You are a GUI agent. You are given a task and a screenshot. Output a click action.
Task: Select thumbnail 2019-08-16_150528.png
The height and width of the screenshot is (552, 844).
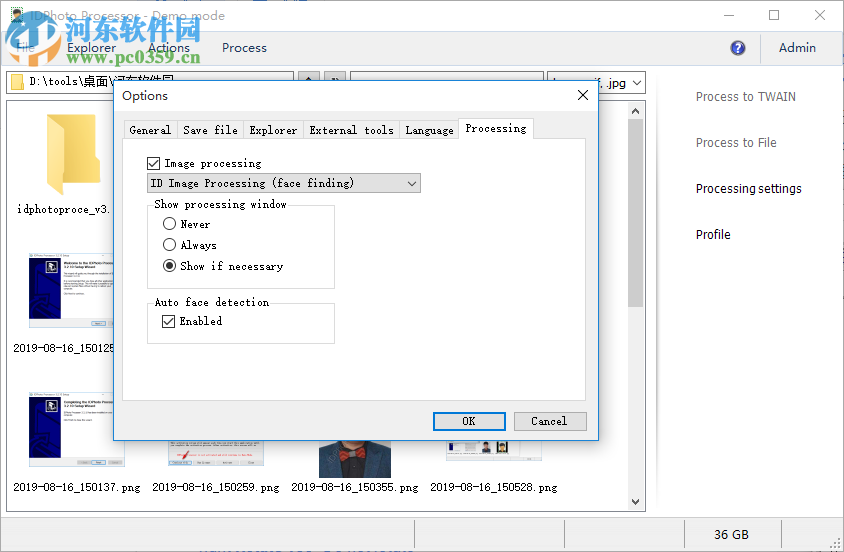[x=494, y=451]
